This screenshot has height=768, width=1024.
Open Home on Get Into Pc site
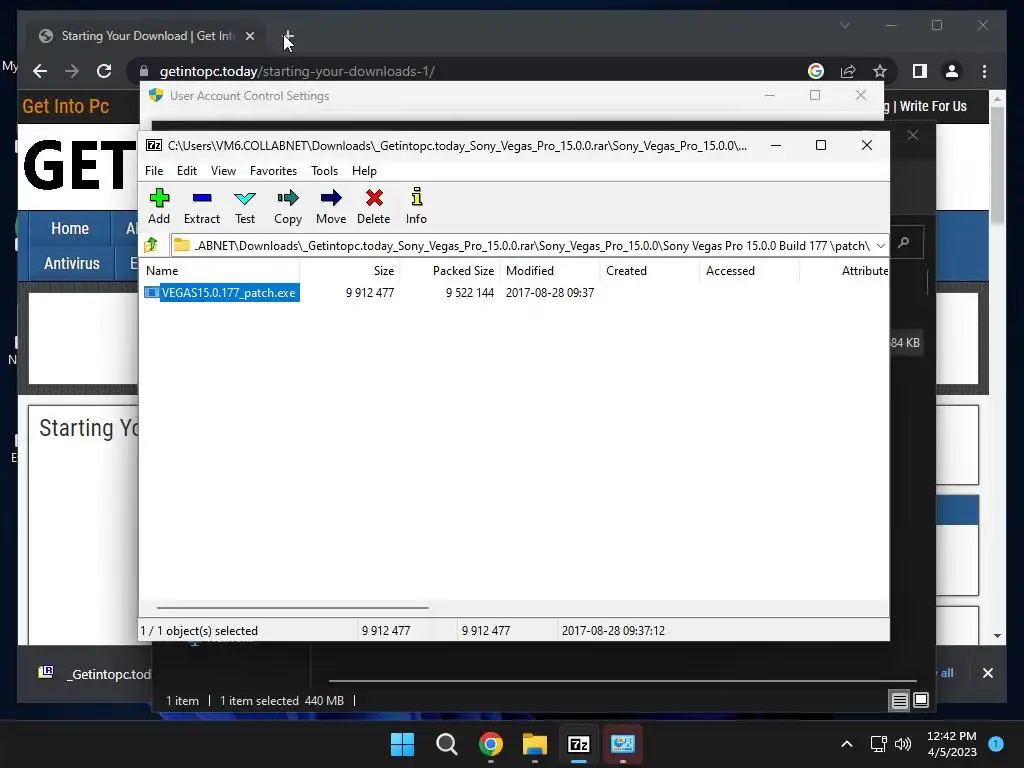tap(70, 229)
